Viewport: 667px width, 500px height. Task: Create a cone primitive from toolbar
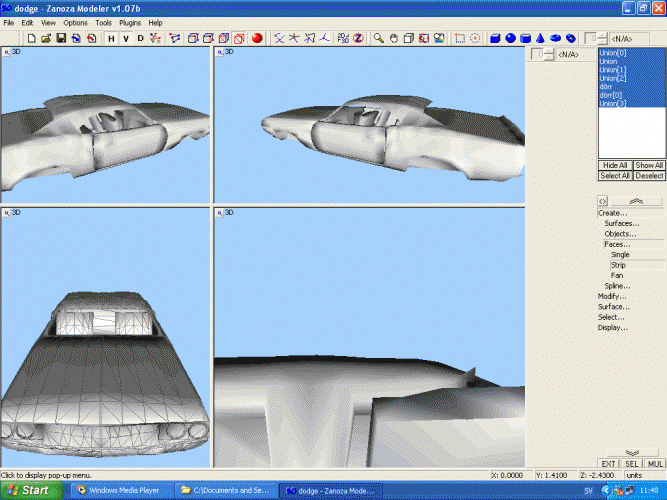tap(541, 38)
